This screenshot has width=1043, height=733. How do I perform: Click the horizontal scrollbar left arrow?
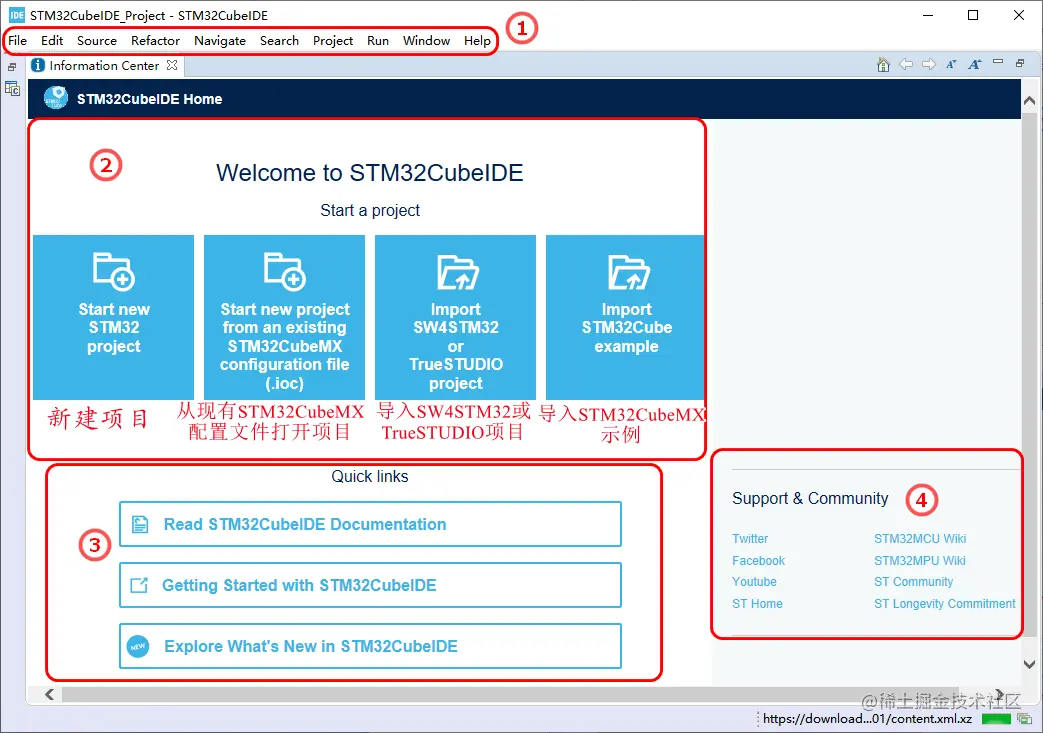[x=49, y=694]
